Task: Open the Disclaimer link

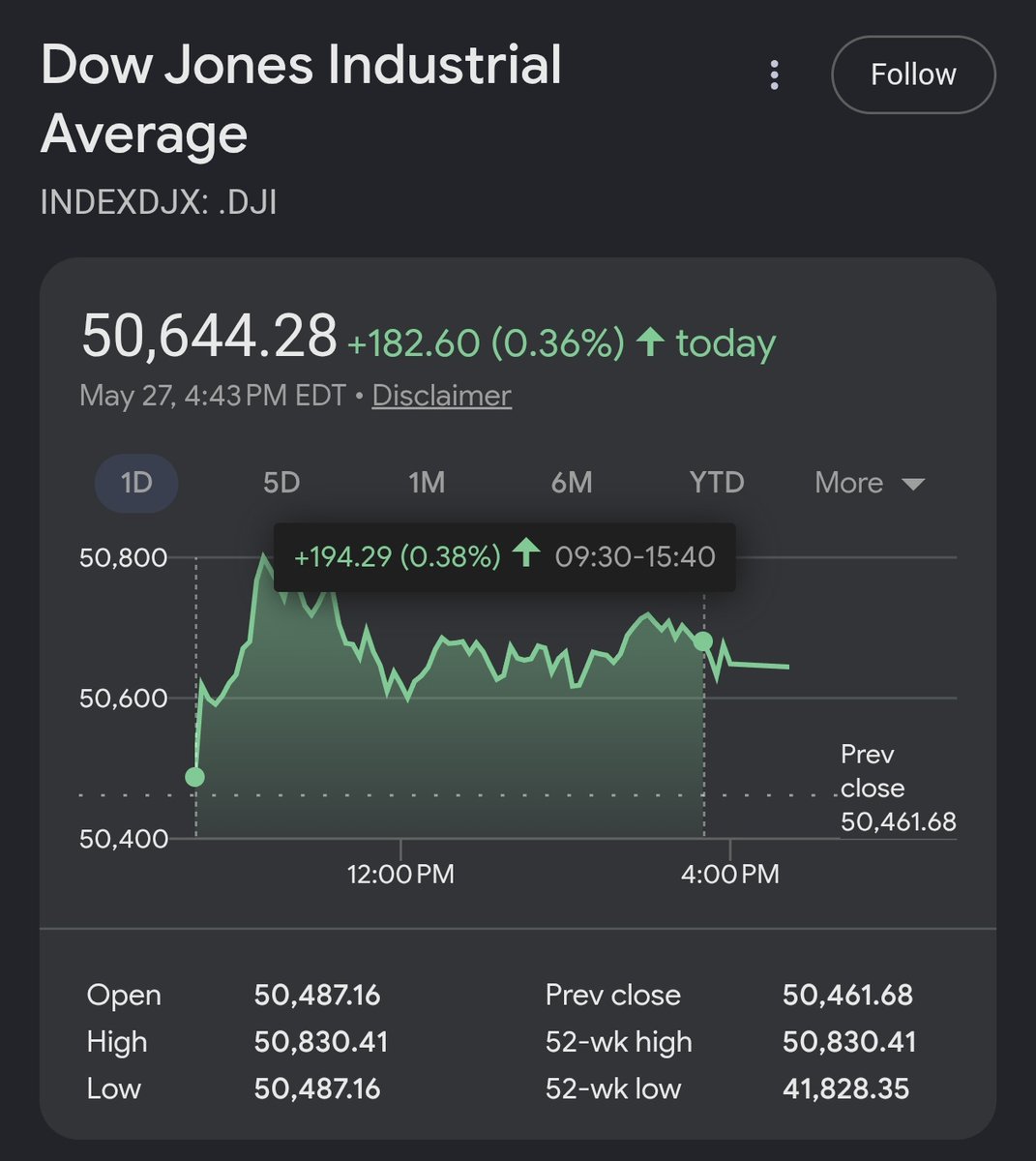Action: (x=441, y=395)
